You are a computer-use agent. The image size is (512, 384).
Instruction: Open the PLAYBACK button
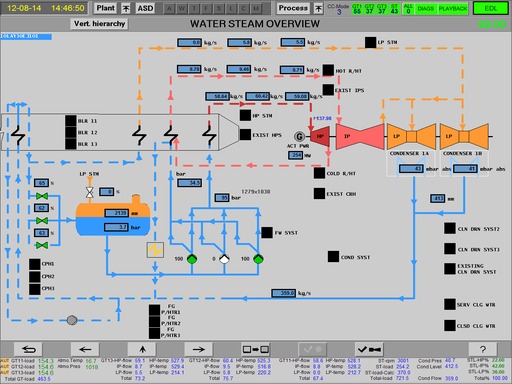[x=453, y=8]
